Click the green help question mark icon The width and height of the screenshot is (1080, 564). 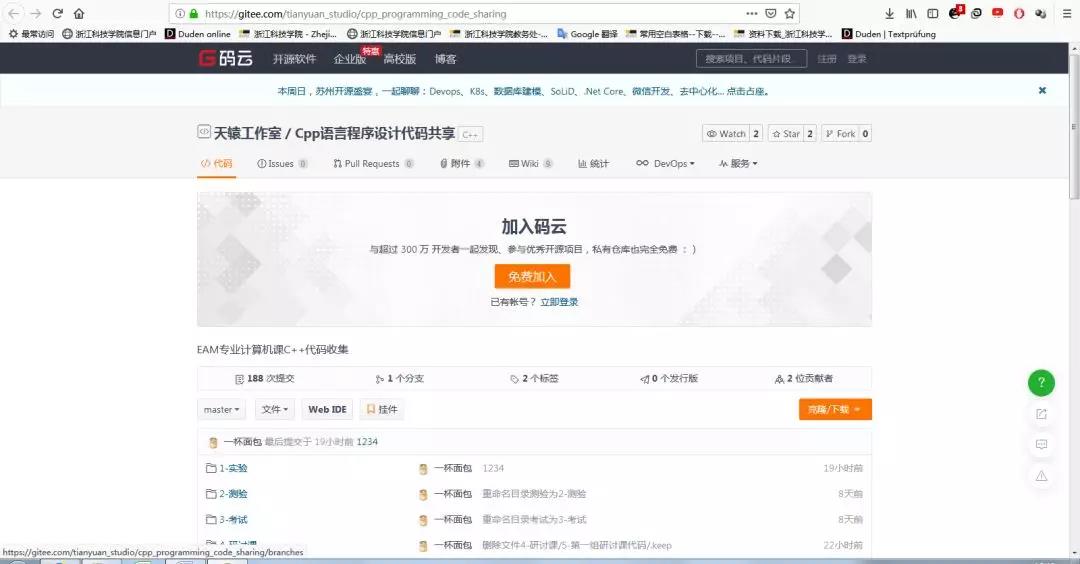tap(1041, 382)
